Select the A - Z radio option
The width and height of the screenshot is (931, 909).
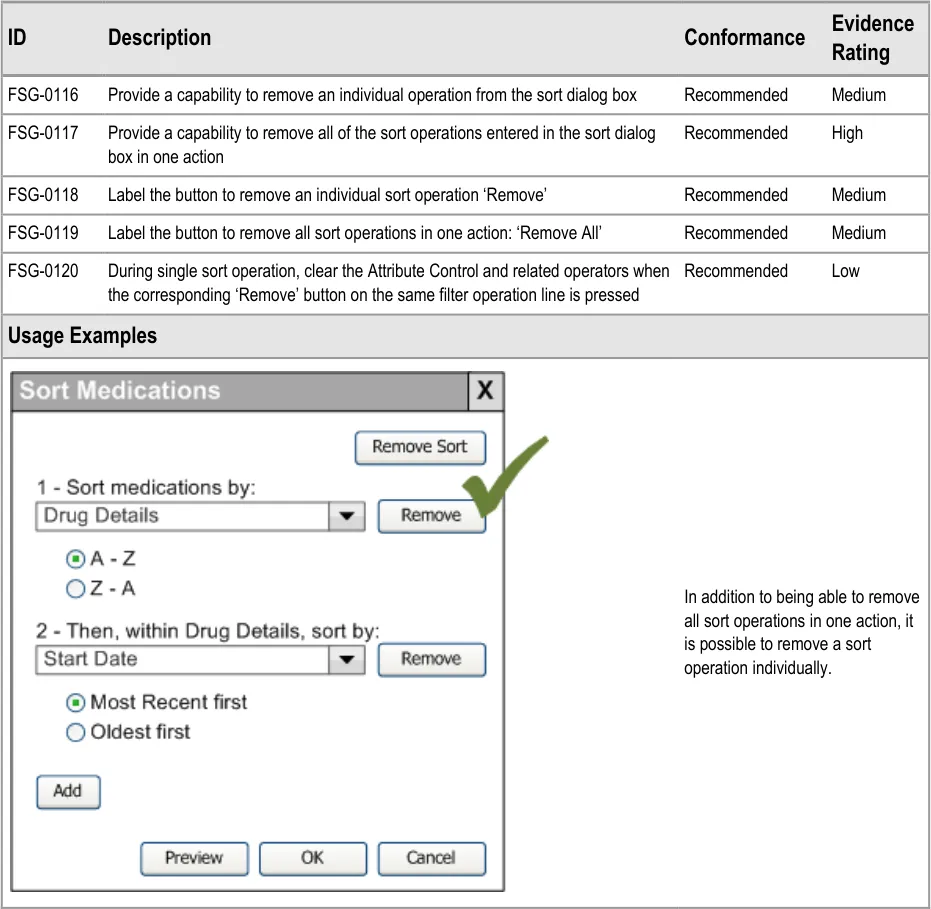click(75, 560)
